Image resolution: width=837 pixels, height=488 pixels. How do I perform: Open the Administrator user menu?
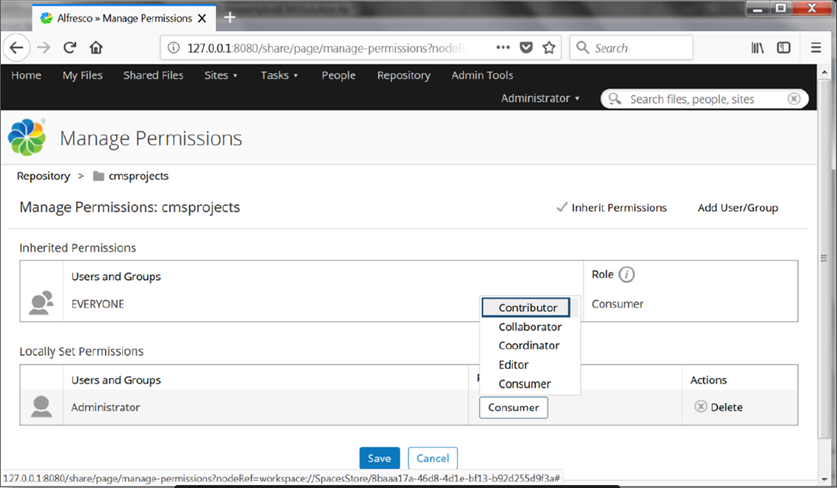541,99
